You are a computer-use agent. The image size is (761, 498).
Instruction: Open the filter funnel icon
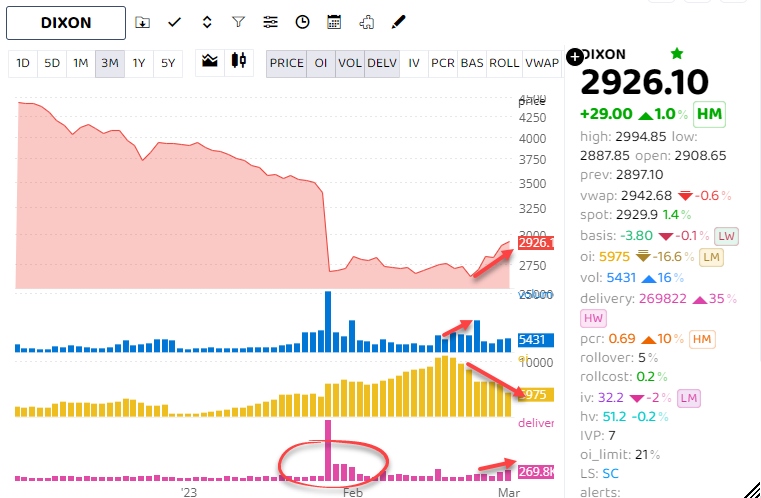point(238,22)
